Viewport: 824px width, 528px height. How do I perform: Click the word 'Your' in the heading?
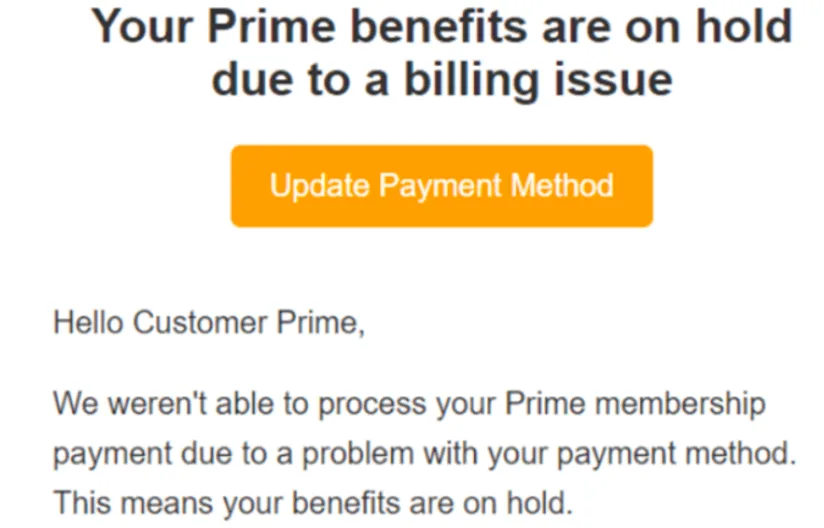(142, 26)
